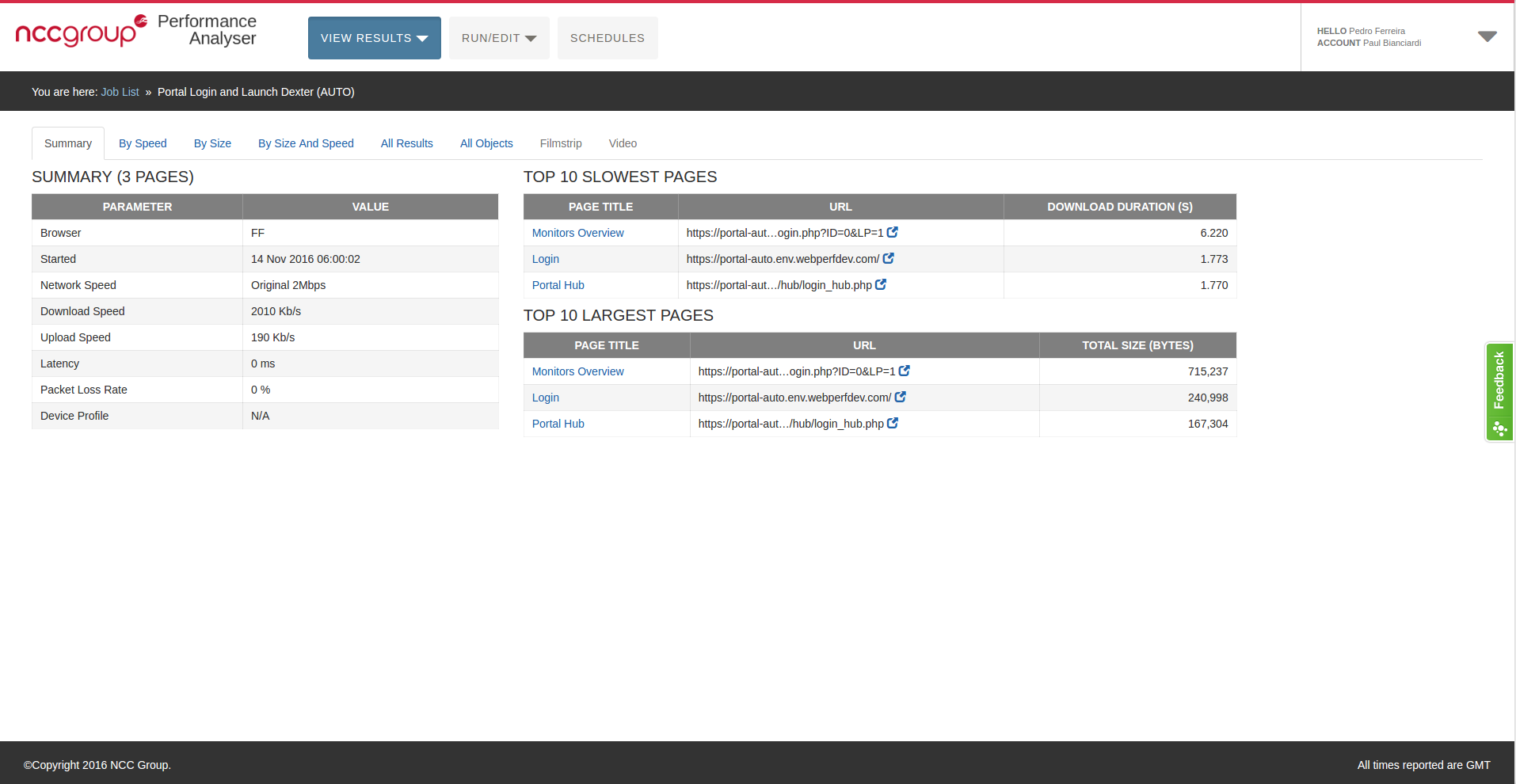Click the '2010 Kb/s' download speed value
This screenshot has width=1516, height=784.
[276, 311]
